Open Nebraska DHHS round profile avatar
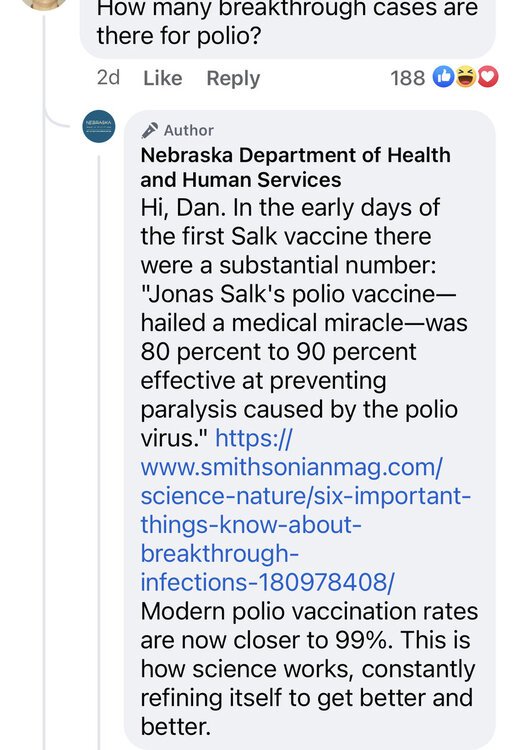 pyautogui.click(x=99, y=126)
